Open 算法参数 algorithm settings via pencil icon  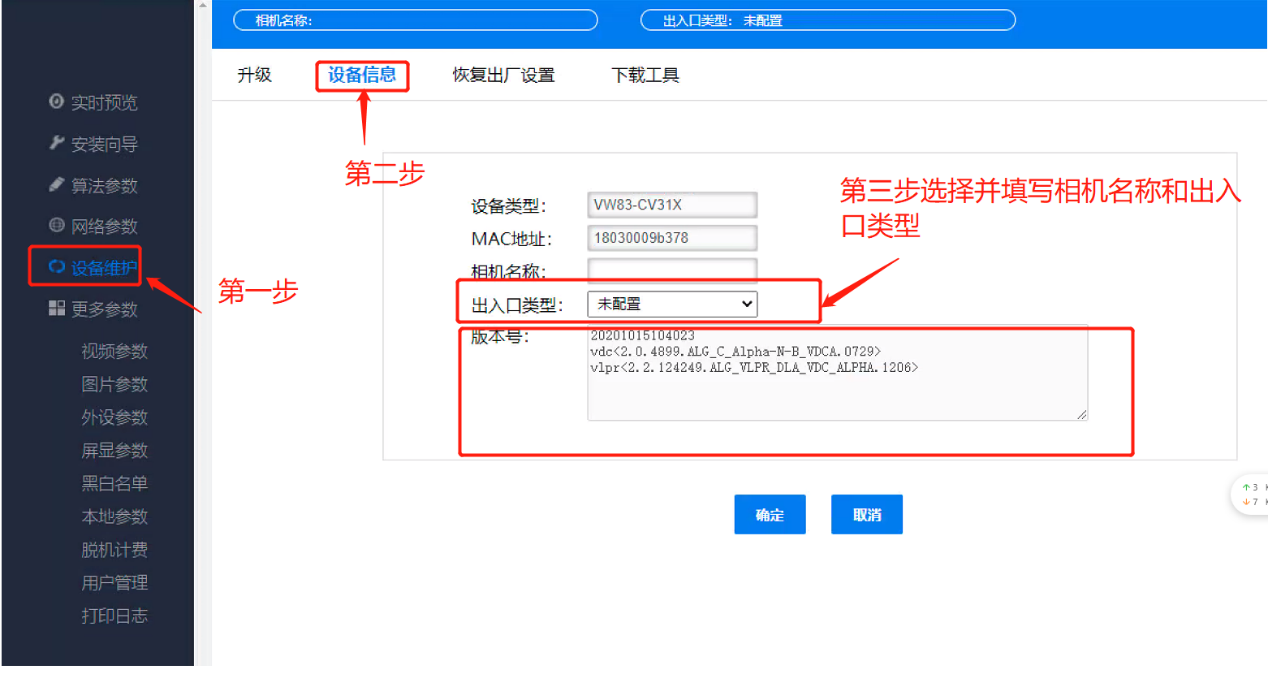pos(97,183)
